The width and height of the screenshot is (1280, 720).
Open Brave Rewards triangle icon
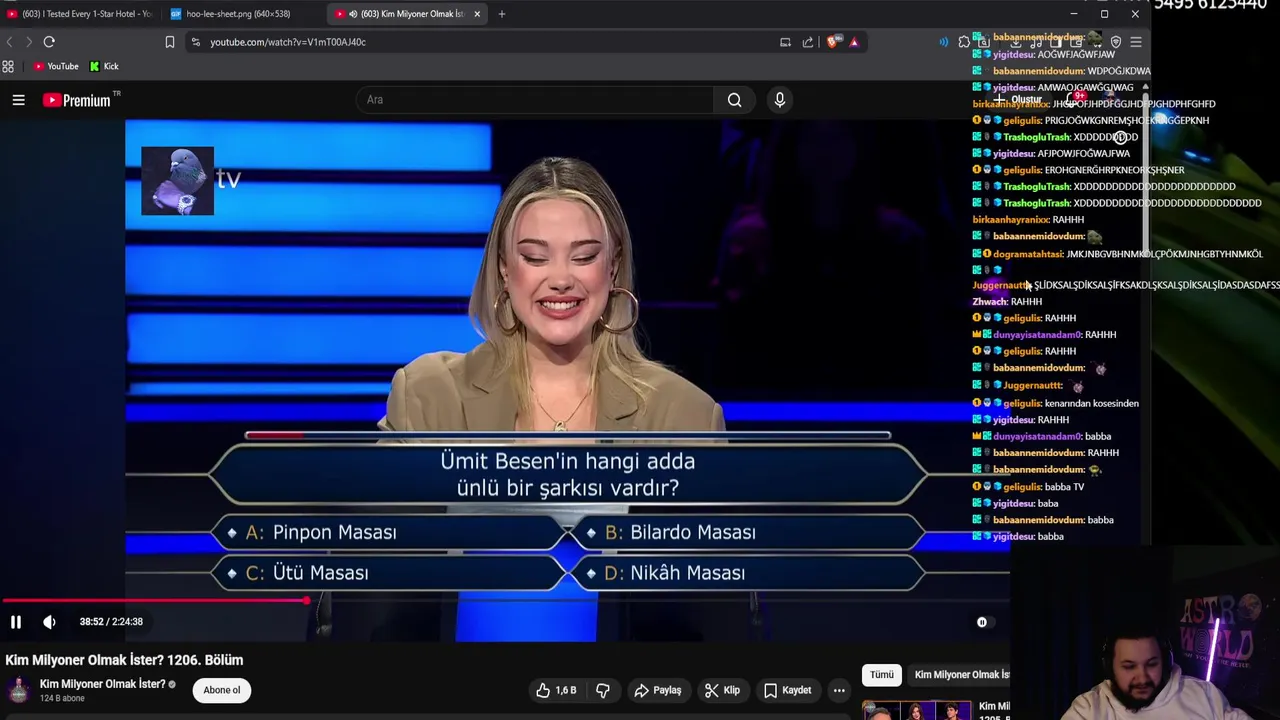point(854,42)
